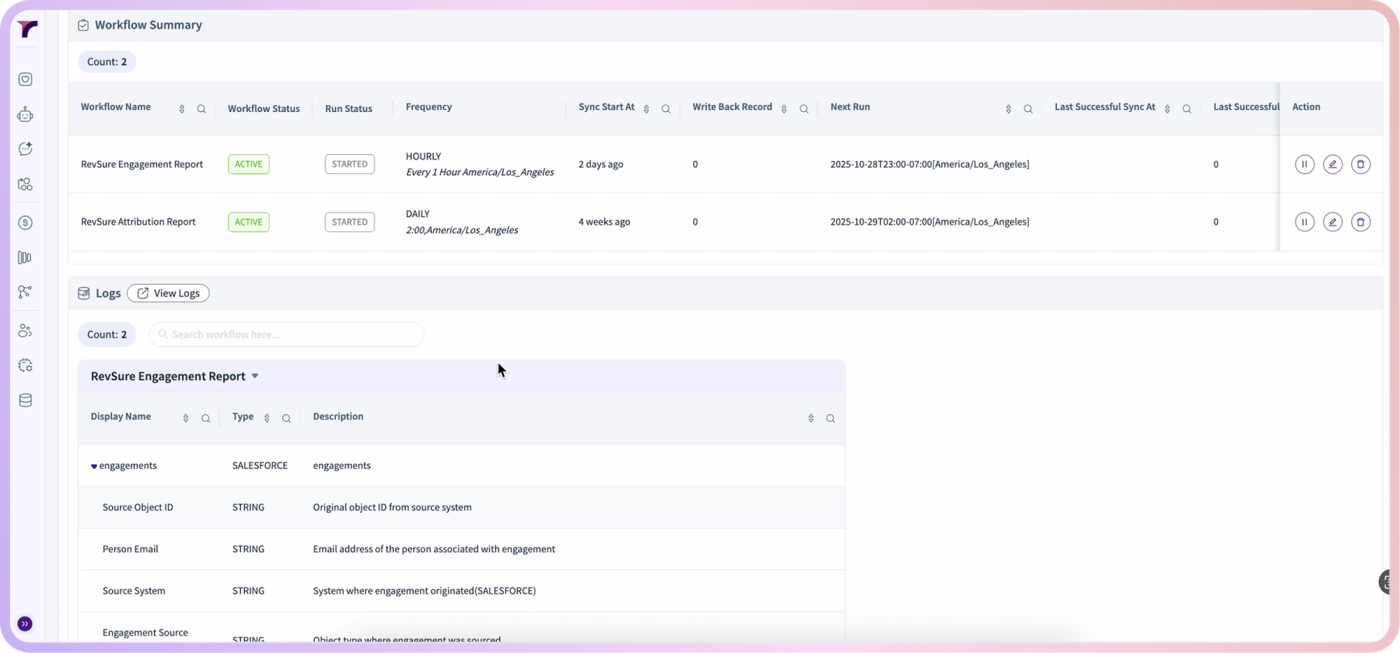Click Count: 2 badge in Logs section

coord(107,334)
